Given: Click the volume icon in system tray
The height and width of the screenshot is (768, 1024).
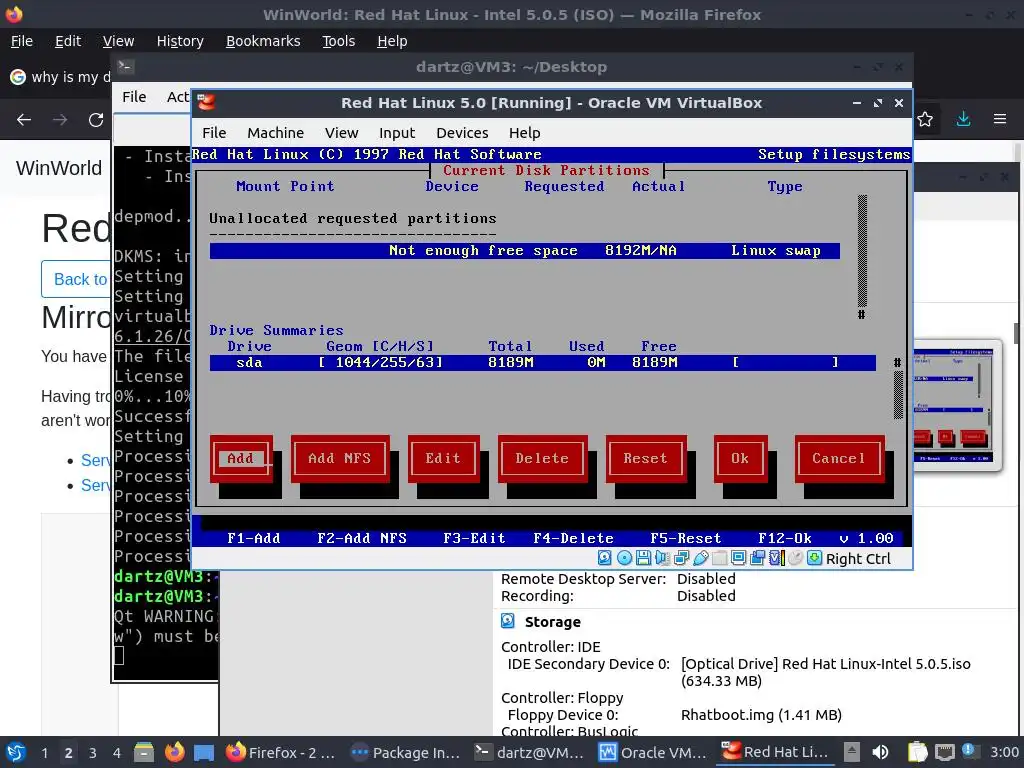Looking at the screenshot, I should (880, 752).
